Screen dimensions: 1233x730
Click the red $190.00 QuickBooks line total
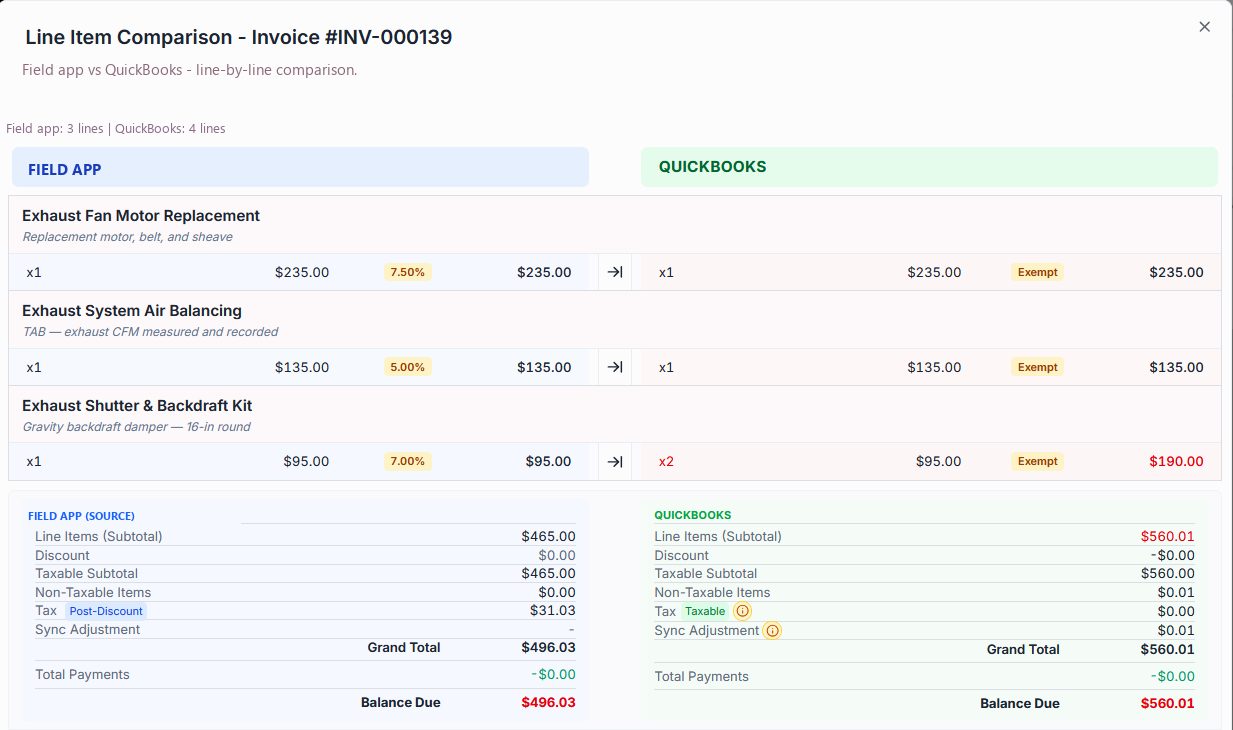tap(1176, 462)
